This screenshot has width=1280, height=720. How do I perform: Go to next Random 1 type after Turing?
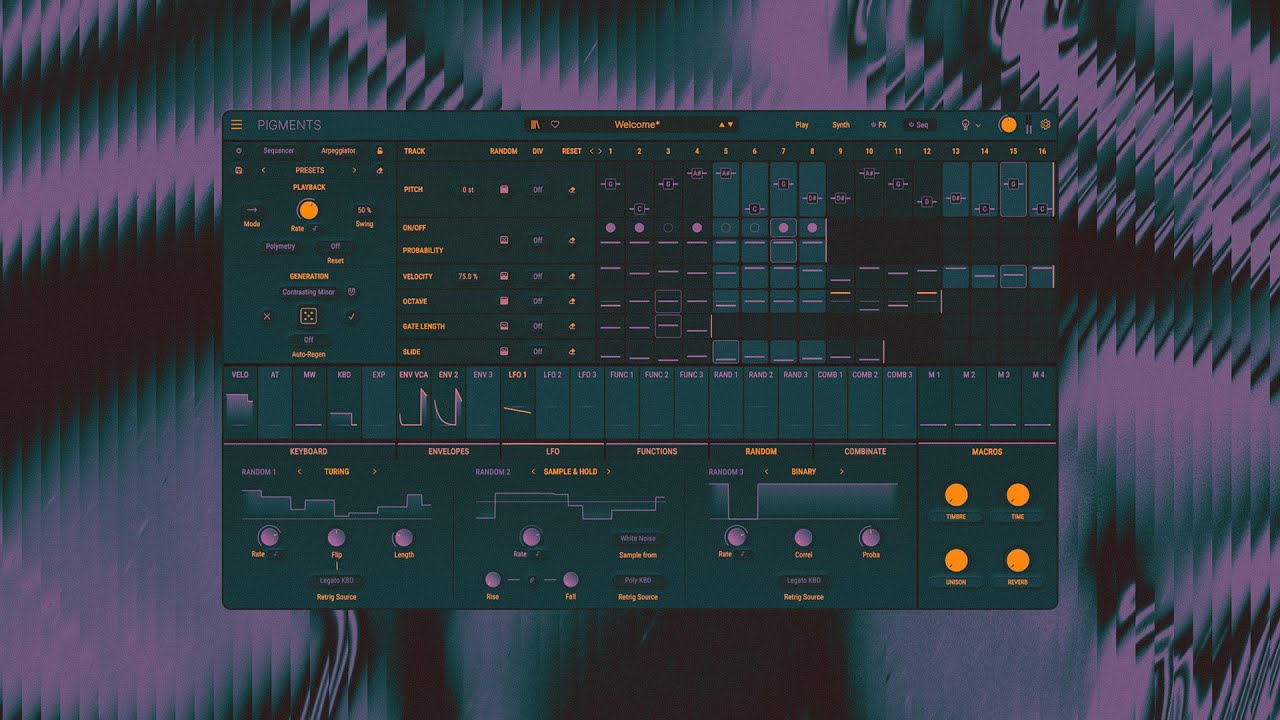[x=375, y=471]
